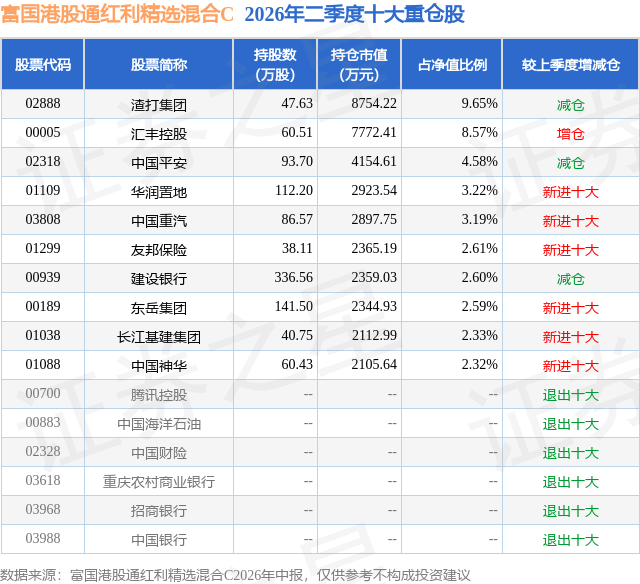Open the 汇丰控股 stock name
The height and width of the screenshot is (584, 640).
159,133
